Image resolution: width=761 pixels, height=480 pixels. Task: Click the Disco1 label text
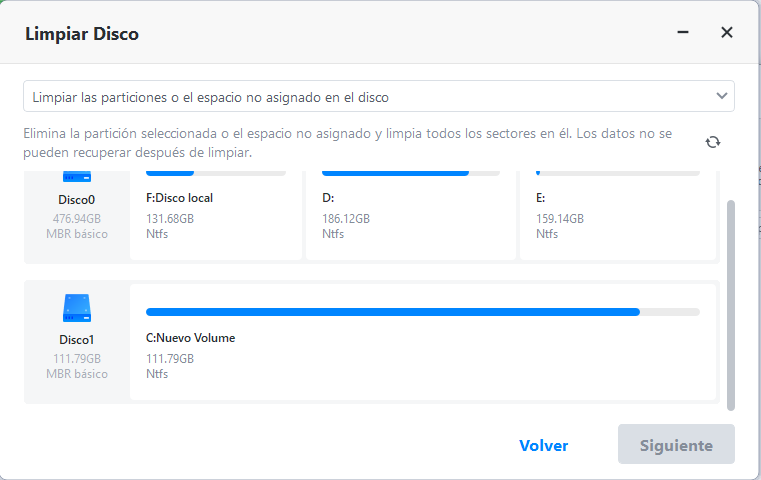click(x=76, y=340)
